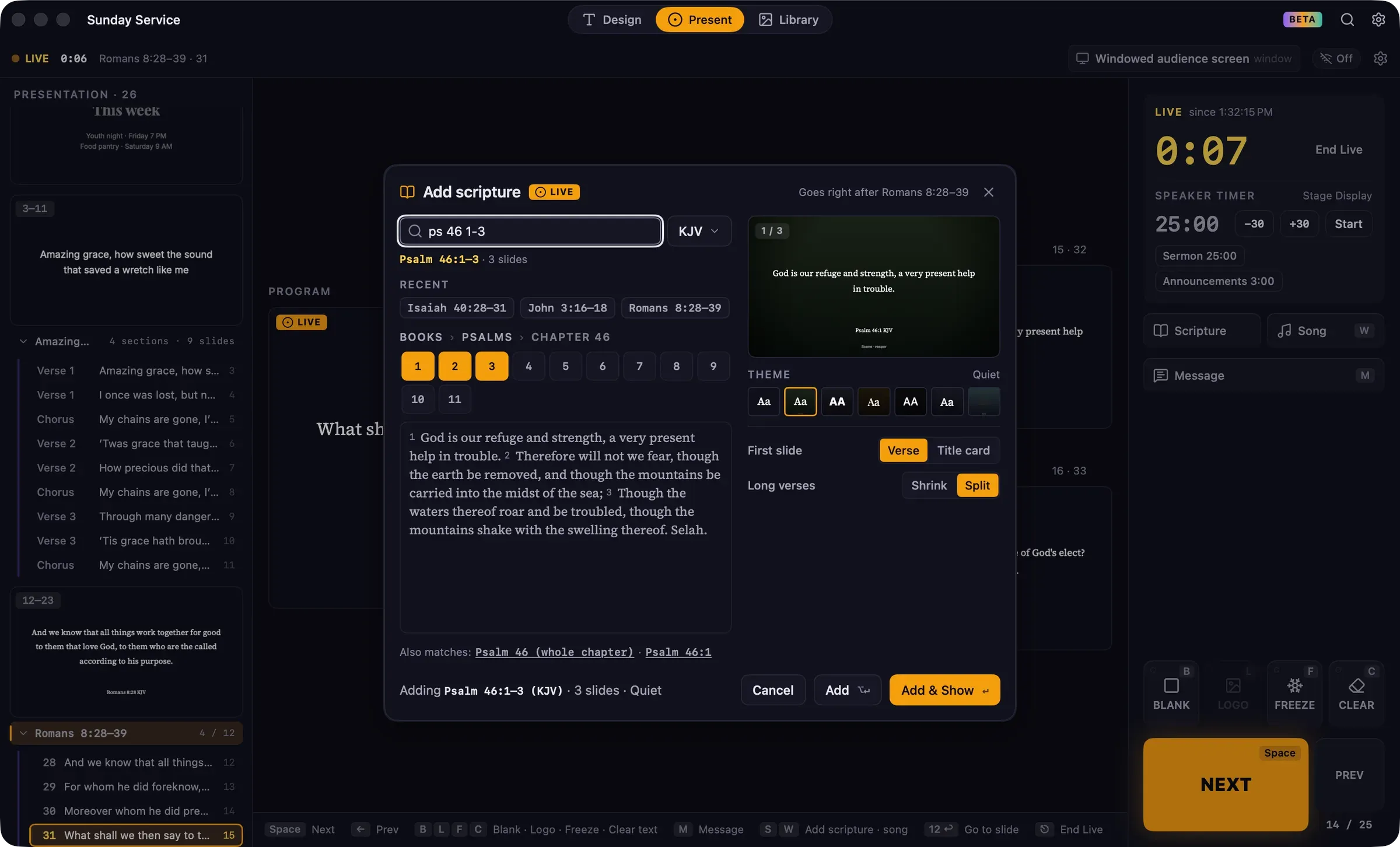
Task: Click the monitor icon for Windowed audience screen
Action: (x=1082, y=58)
